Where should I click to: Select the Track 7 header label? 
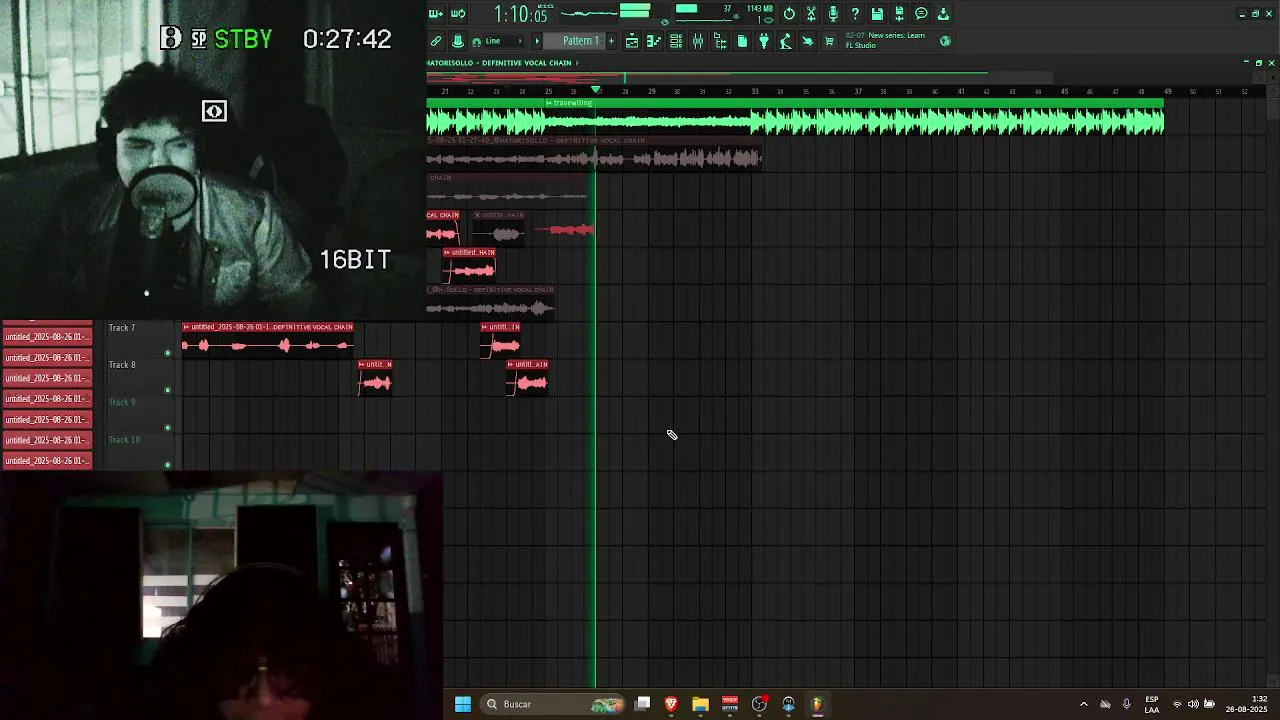[122, 328]
